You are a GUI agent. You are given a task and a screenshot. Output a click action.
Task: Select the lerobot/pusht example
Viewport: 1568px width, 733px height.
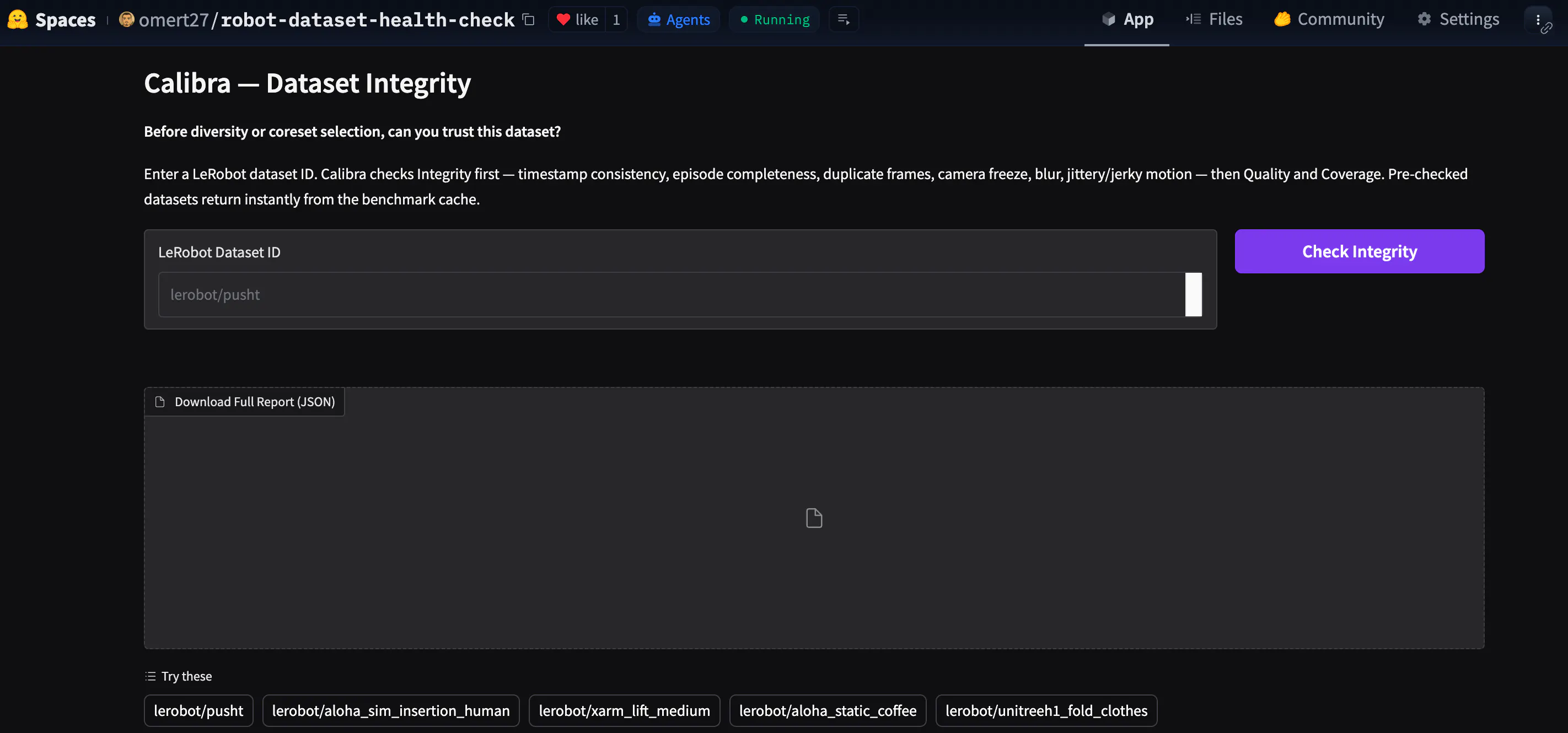pos(198,710)
